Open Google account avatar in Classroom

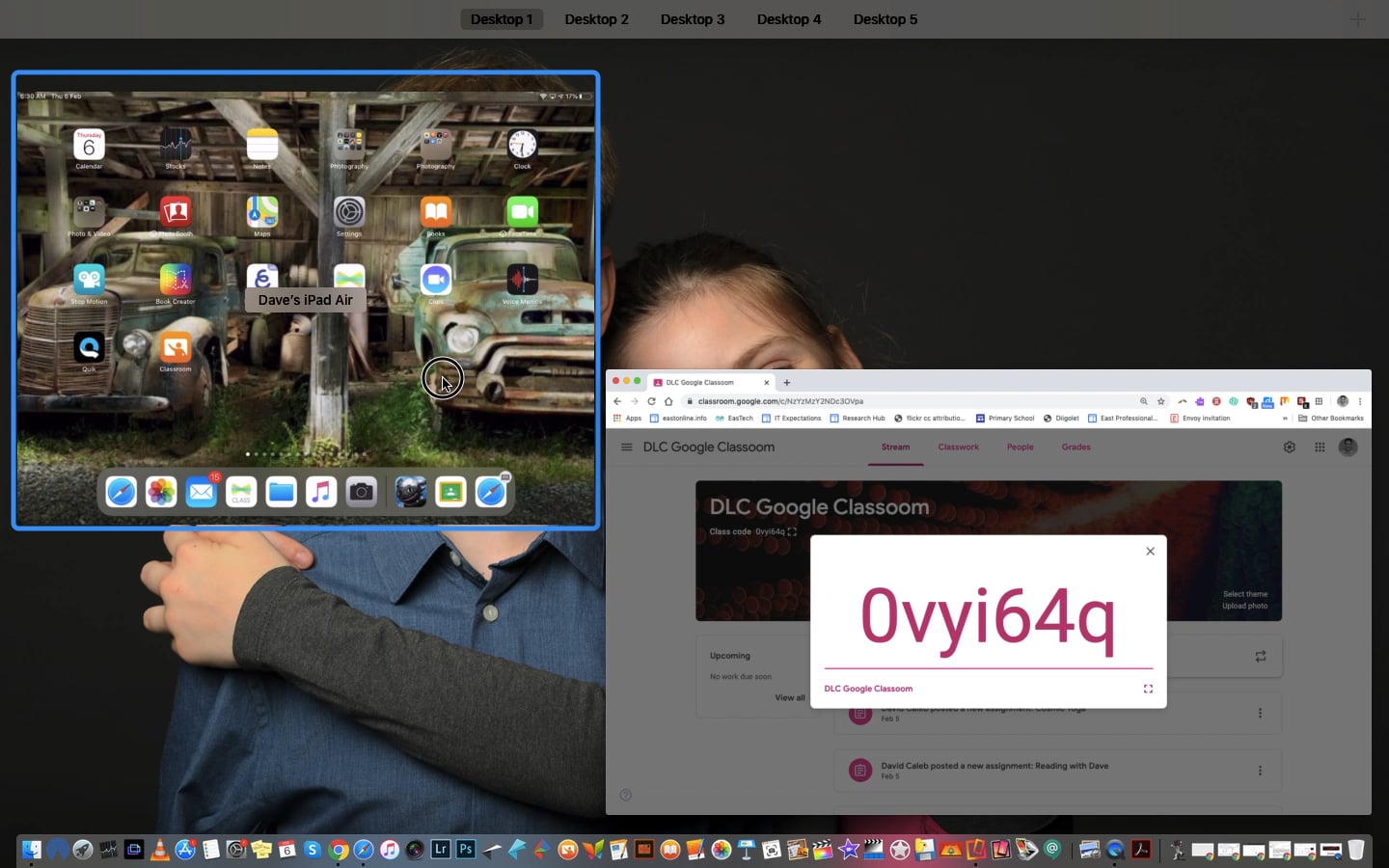point(1348,447)
